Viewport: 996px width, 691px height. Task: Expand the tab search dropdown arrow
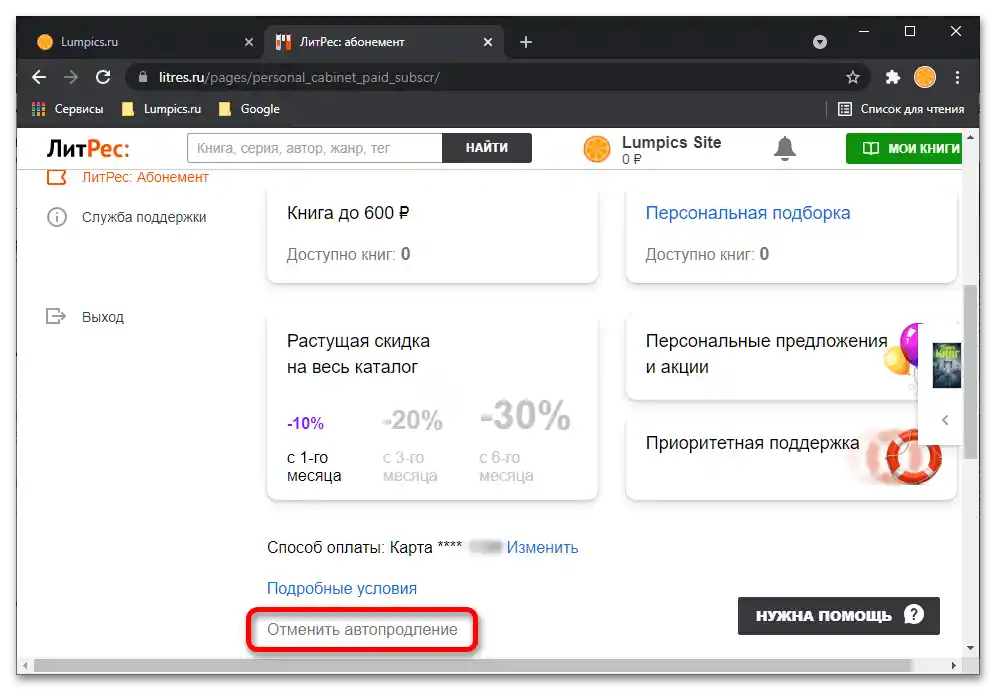820,42
